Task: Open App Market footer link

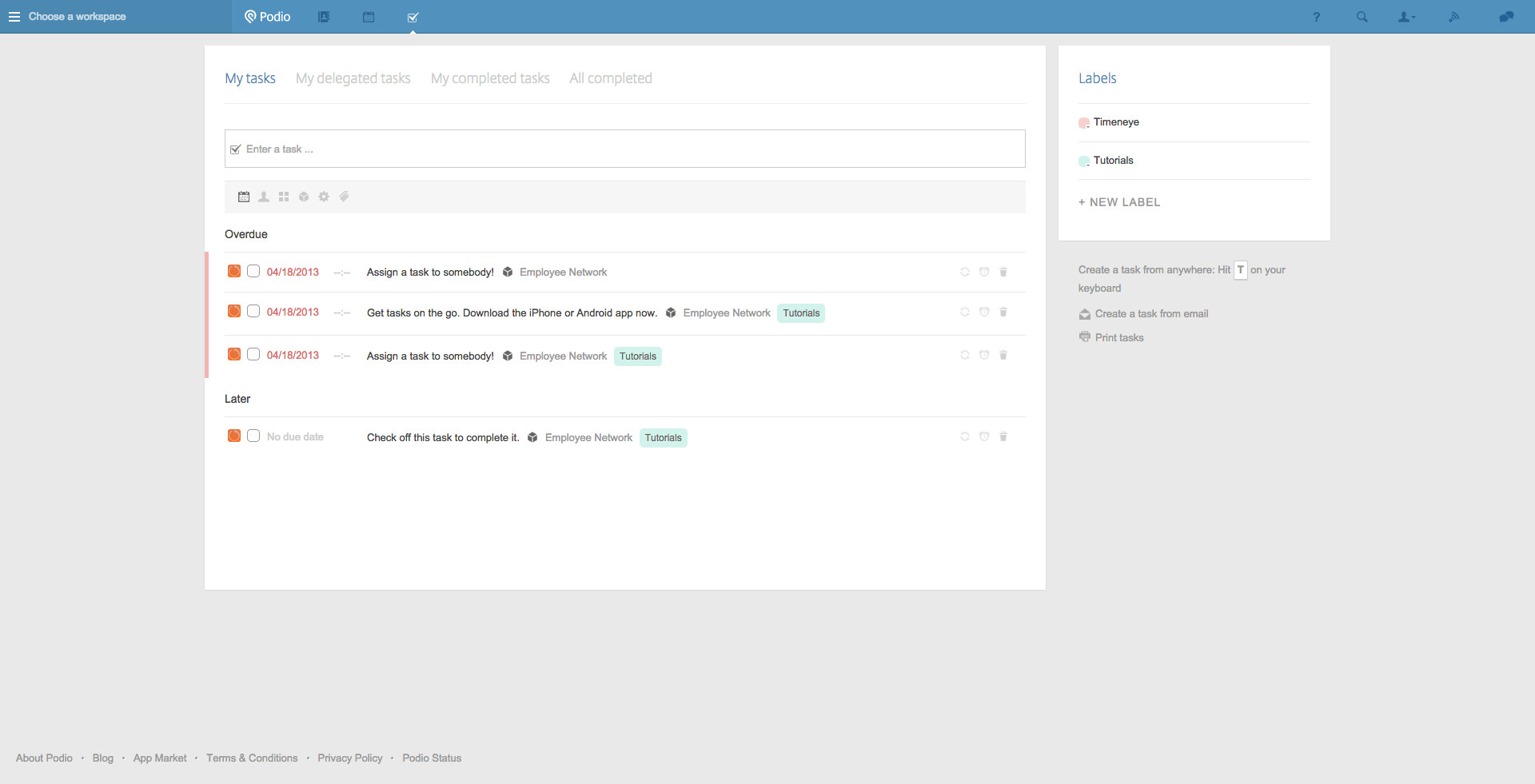Action: click(x=160, y=758)
